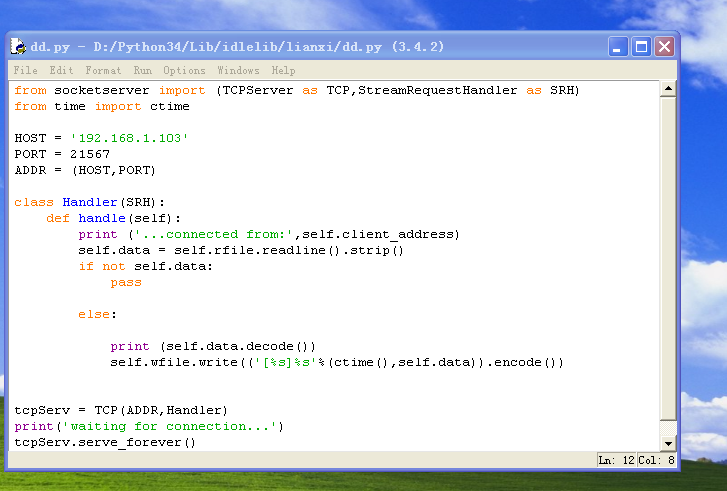Close the dd.py editor window
Image resolution: width=727 pixels, height=491 pixels.
point(664,47)
